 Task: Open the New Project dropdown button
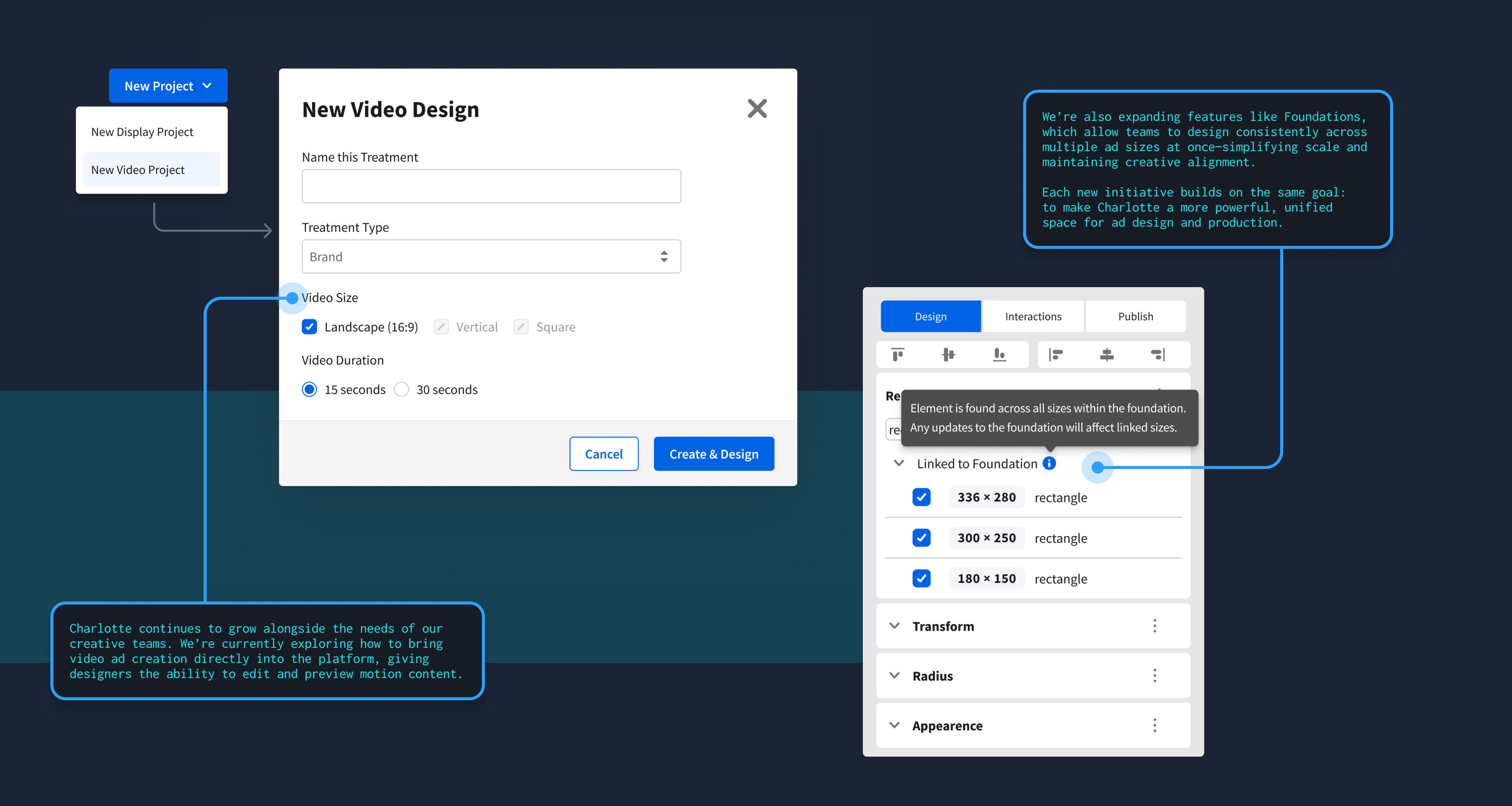[x=168, y=86]
